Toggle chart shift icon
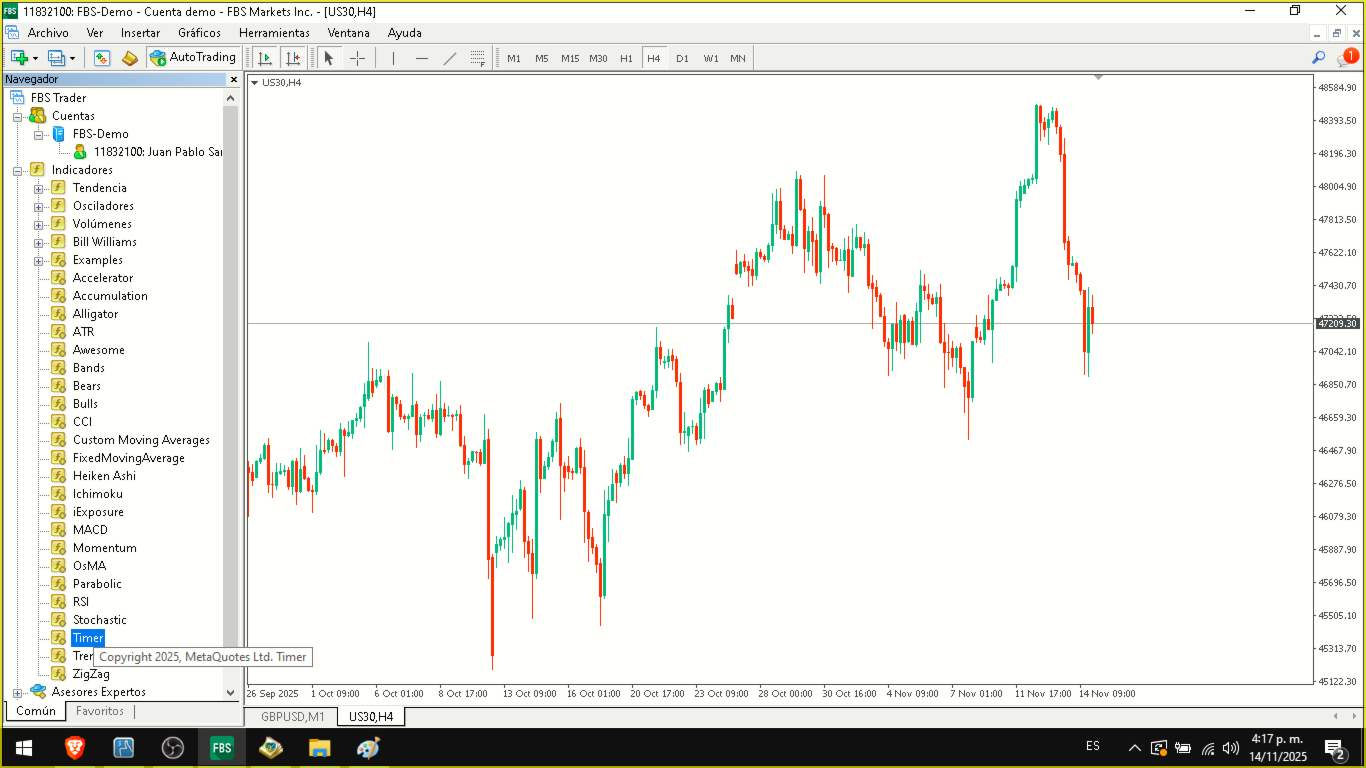This screenshot has height=768, width=1366. [293, 58]
